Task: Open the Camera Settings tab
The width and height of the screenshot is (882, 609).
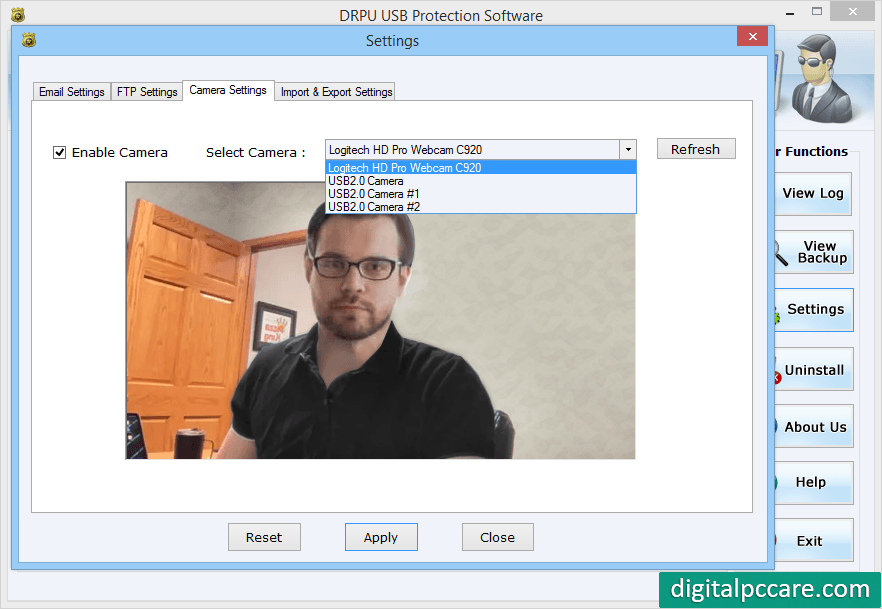Action: [x=228, y=90]
